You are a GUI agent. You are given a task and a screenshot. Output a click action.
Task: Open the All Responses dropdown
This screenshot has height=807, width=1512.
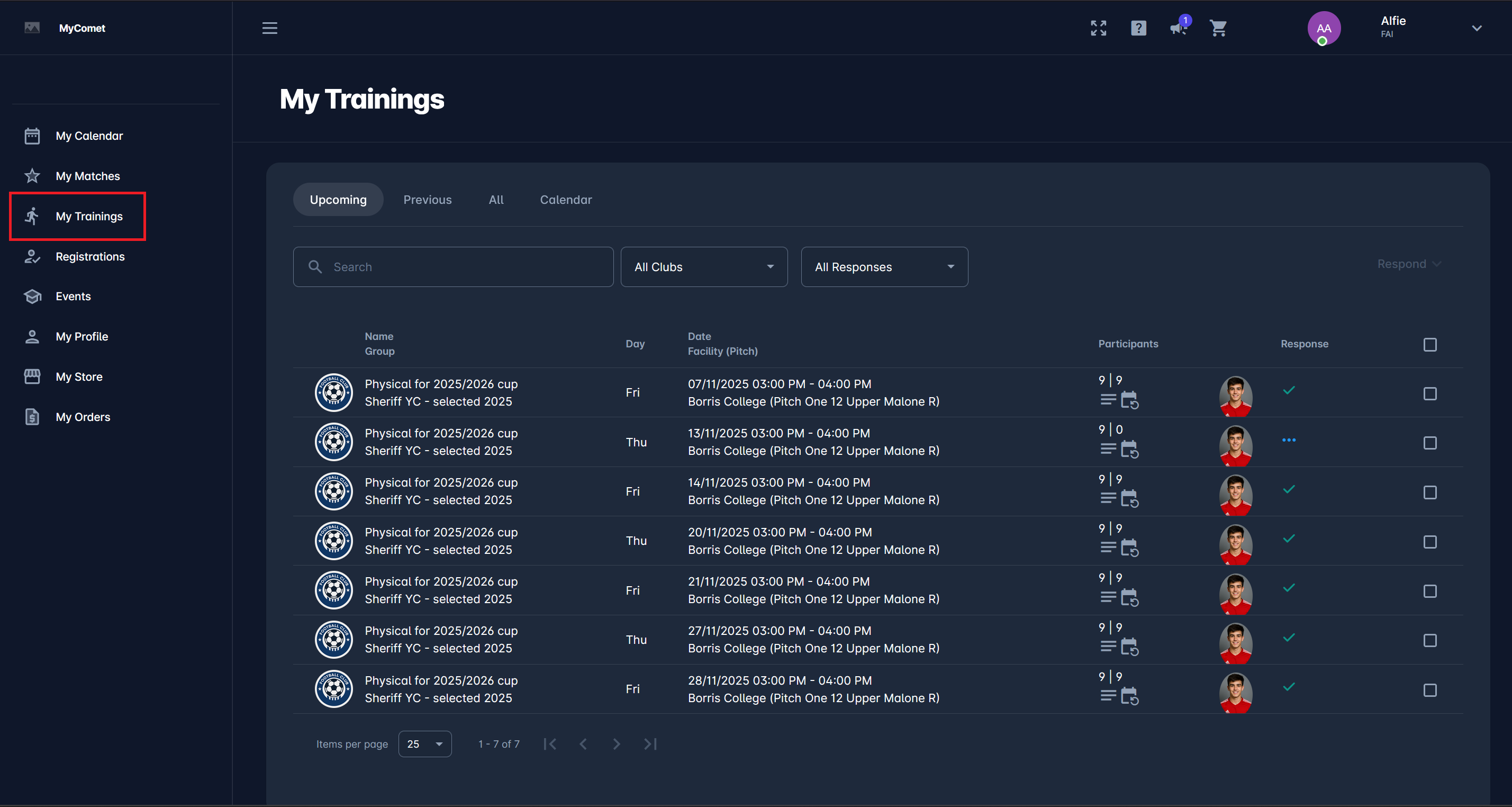[884, 267]
